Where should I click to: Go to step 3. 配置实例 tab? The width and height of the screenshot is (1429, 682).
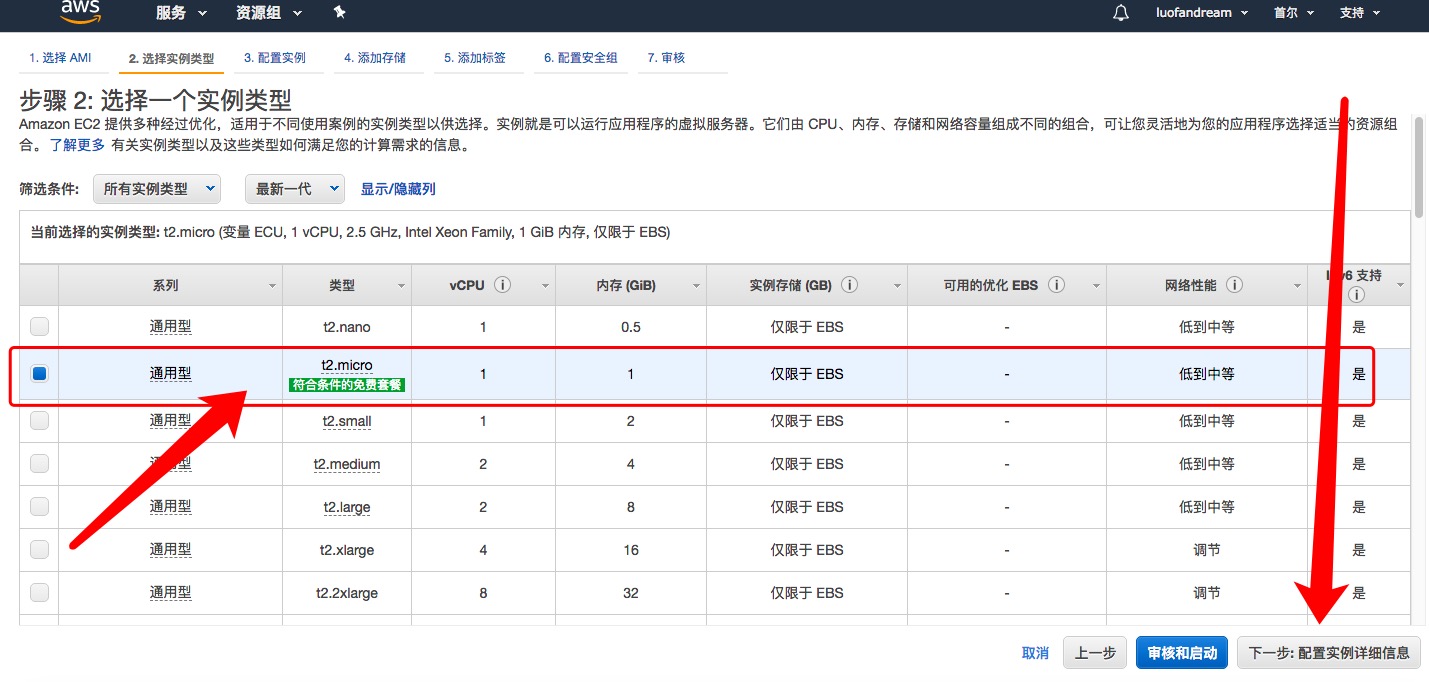pos(275,58)
